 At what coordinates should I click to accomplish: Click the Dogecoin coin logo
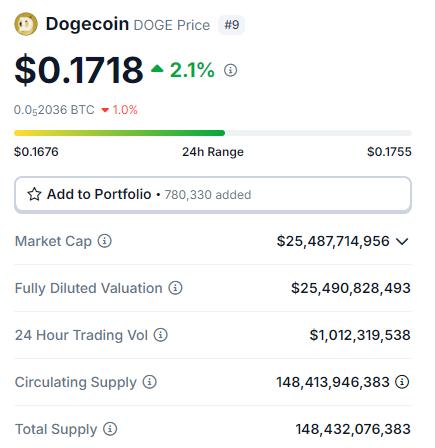click(26, 24)
